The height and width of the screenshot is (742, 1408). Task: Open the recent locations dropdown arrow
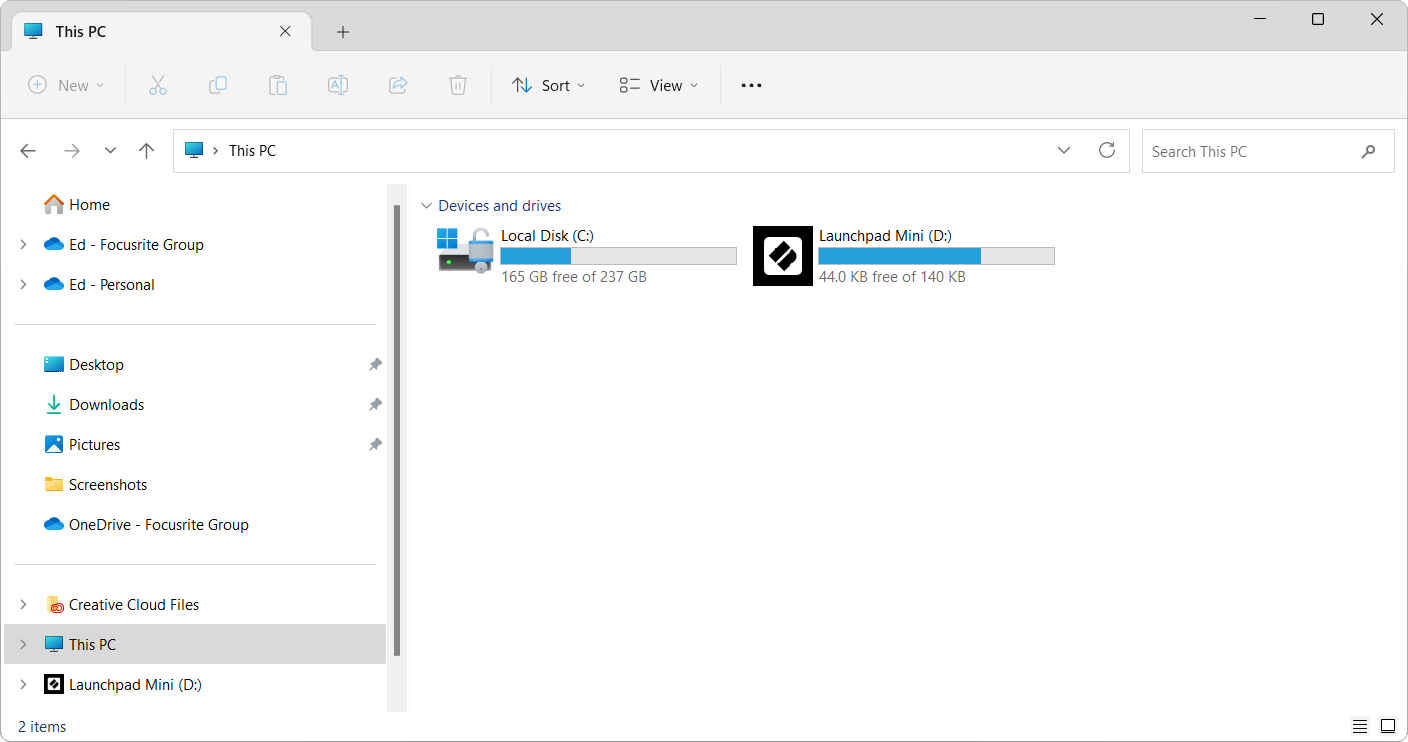[110, 151]
